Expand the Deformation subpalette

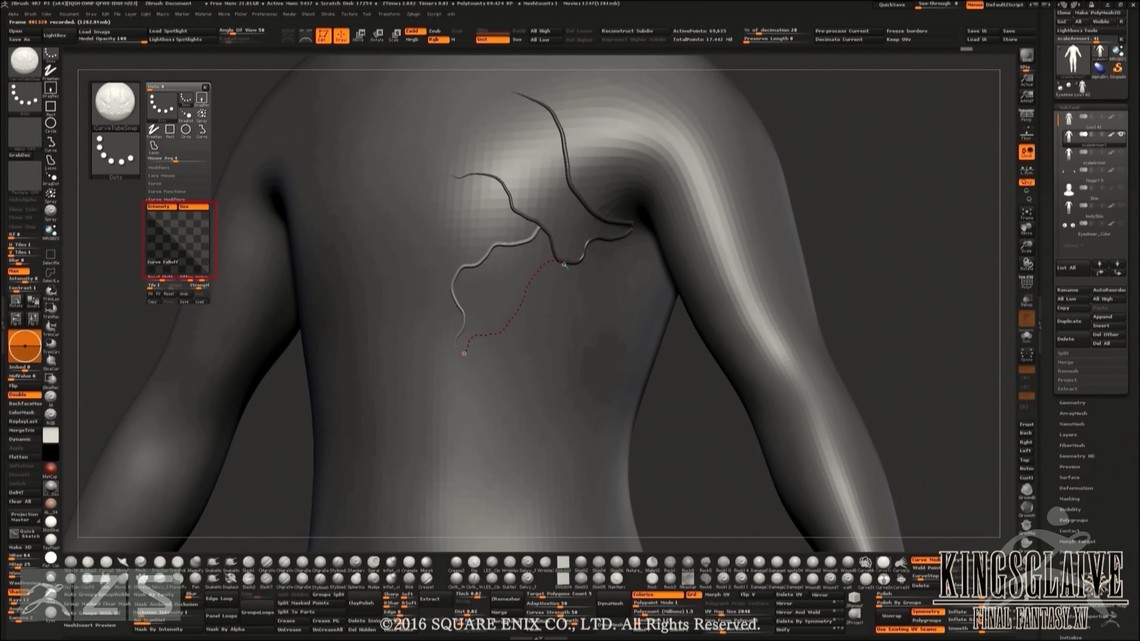1075,488
